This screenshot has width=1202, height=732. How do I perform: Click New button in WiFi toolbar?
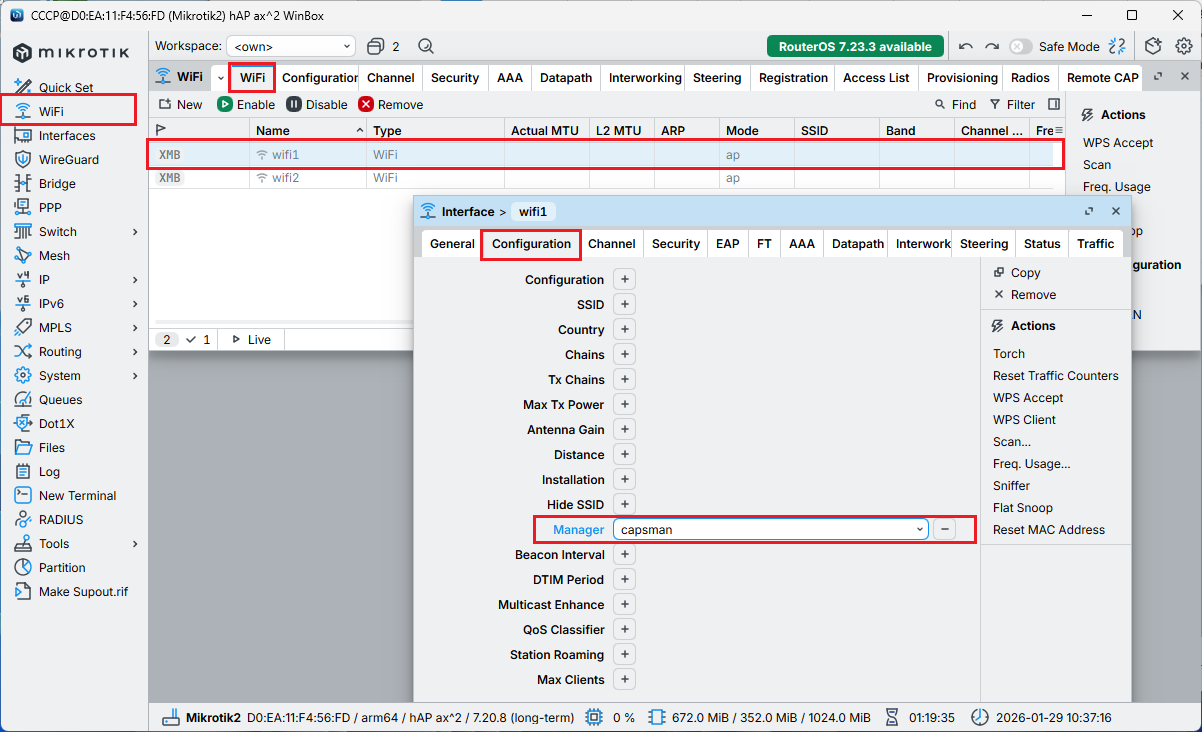point(180,104)
